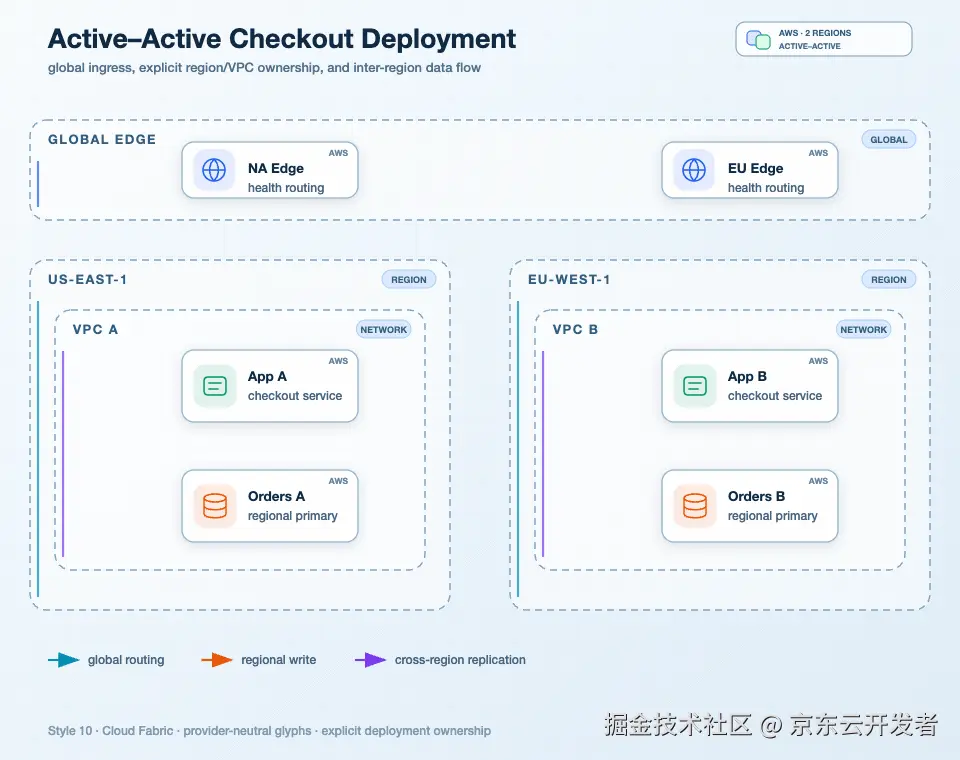Screen dimensions: 960x760
Task: Click the overlapping squares icon in header badge
Action: click(759, 40)
